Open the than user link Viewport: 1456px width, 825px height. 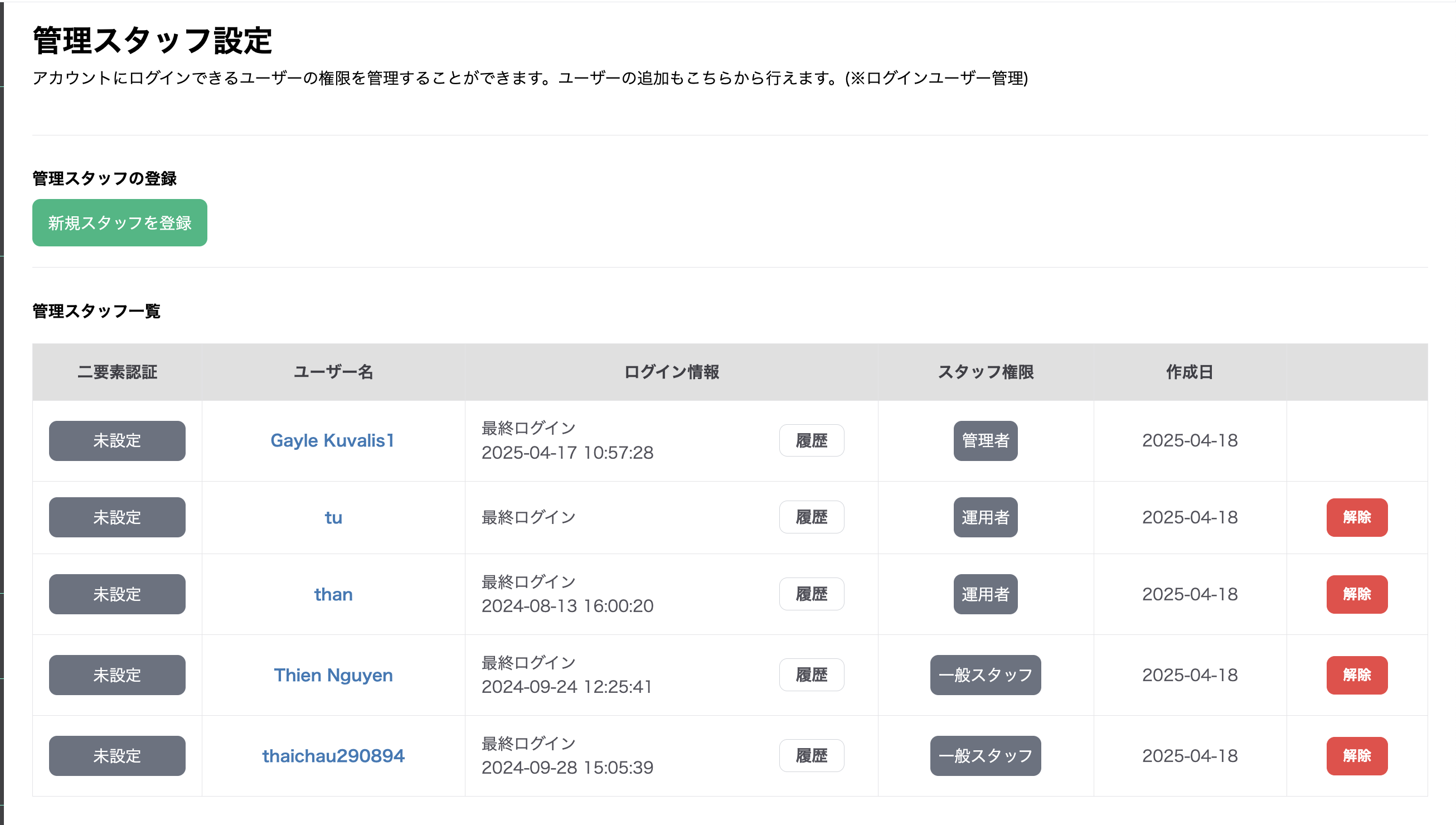[x=333, y=594]
